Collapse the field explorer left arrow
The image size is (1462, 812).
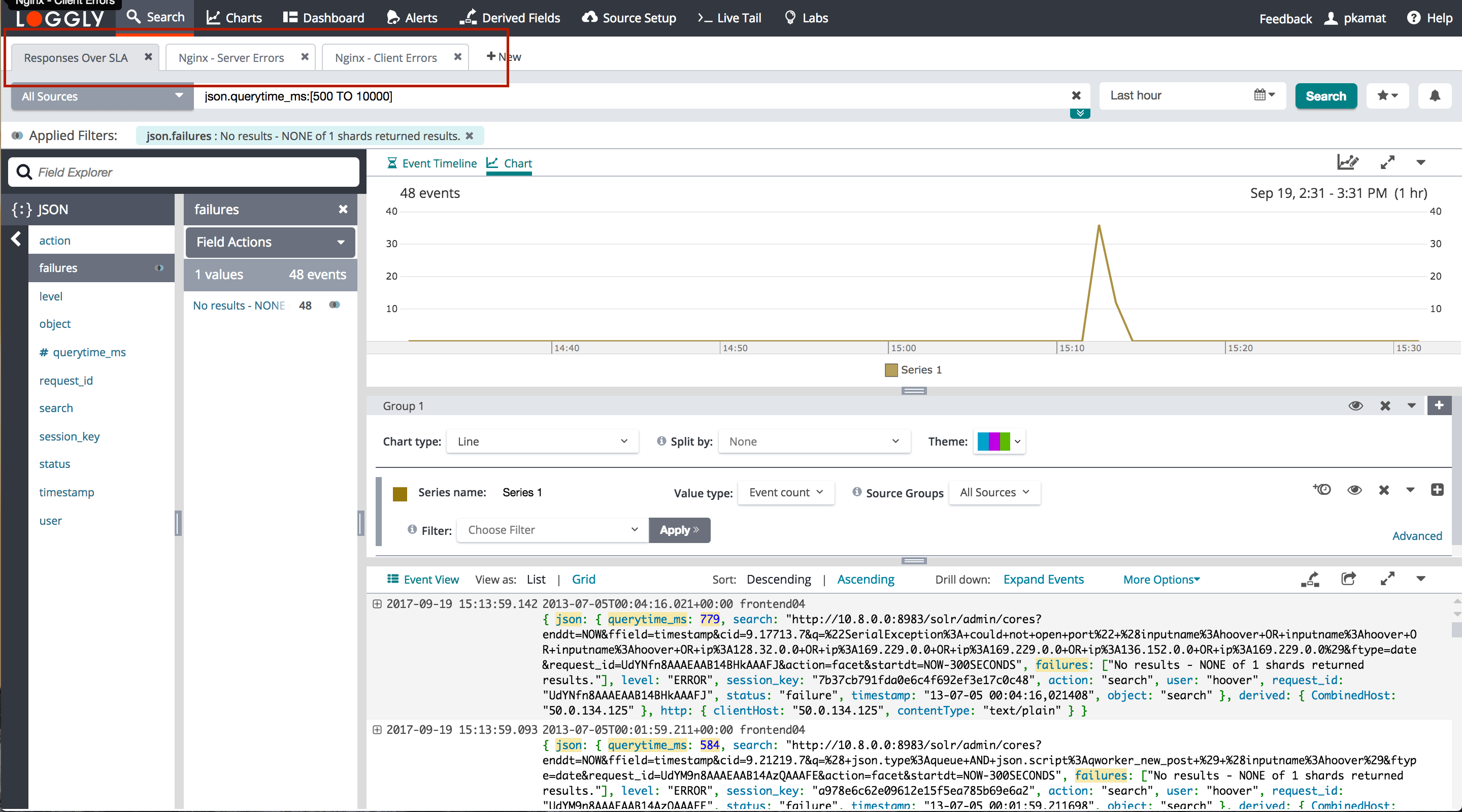(x=16, y=239)
